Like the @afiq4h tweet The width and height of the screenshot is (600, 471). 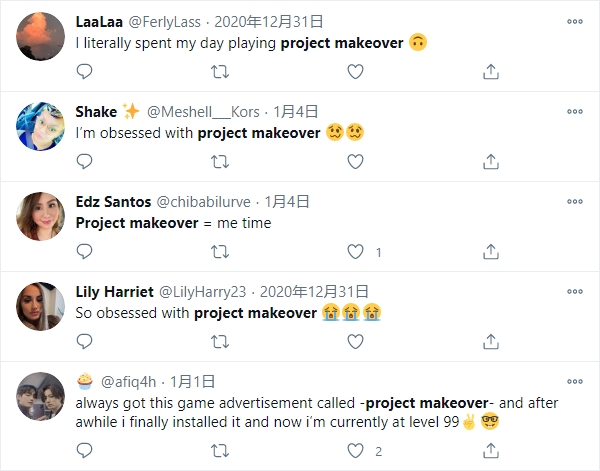tap(355, 451)
